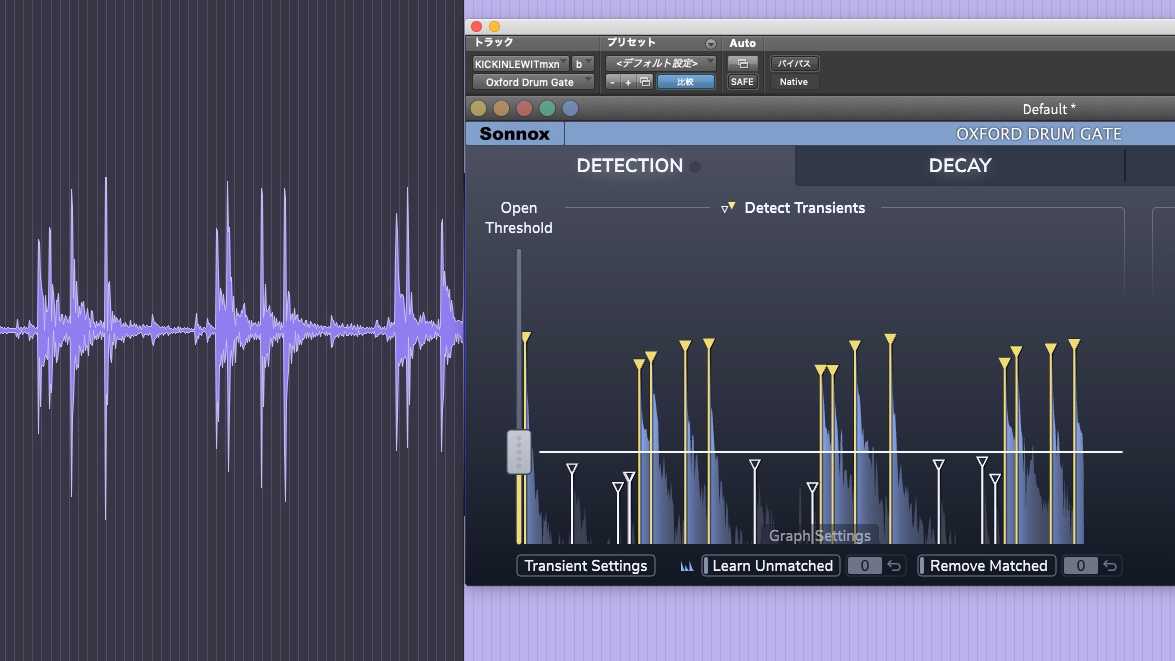Click the Open Threshold label
This screenshot has width=1175, height=661.
(x=519, y=217)
